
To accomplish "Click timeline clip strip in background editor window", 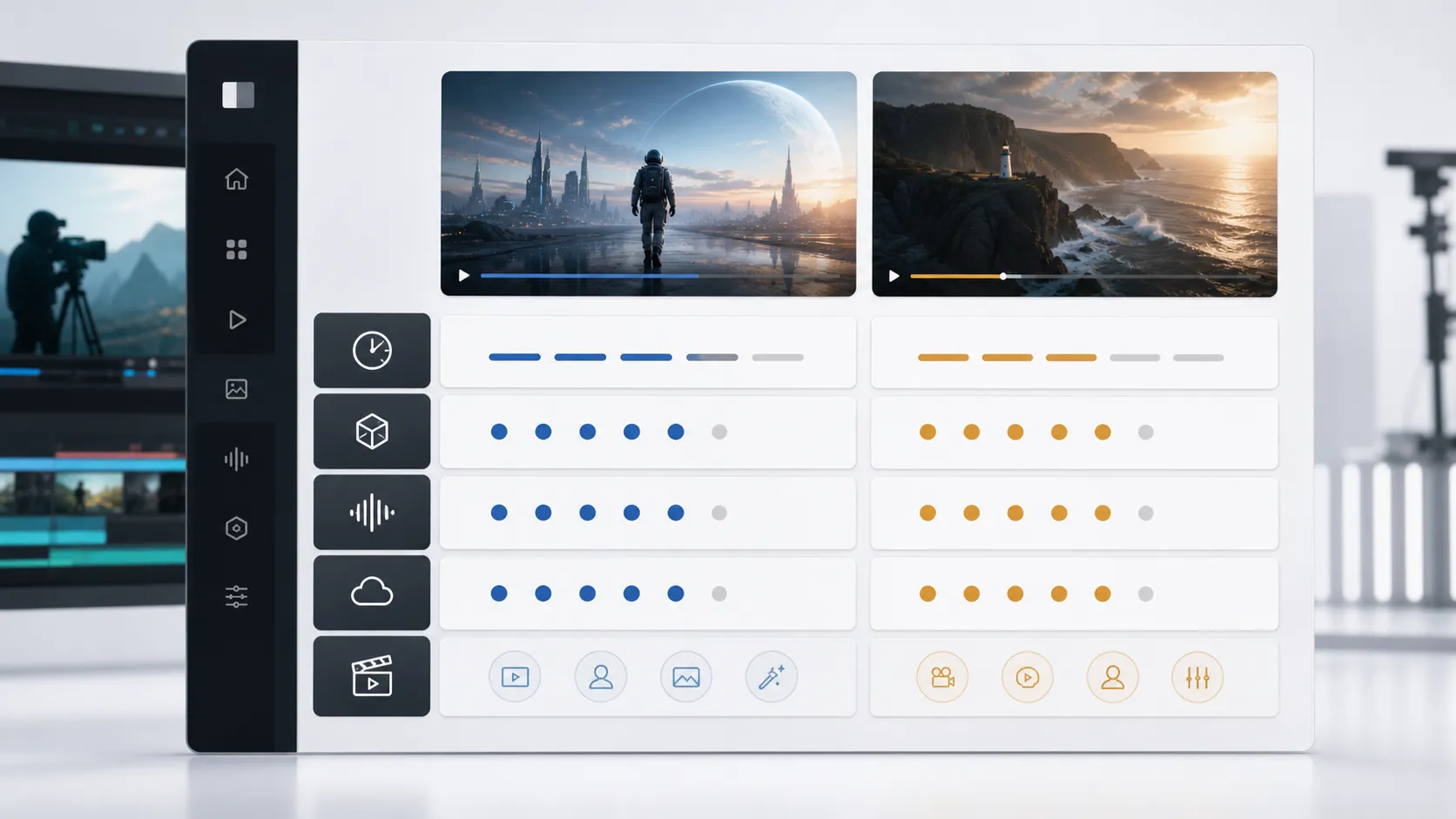I will 92,493.
